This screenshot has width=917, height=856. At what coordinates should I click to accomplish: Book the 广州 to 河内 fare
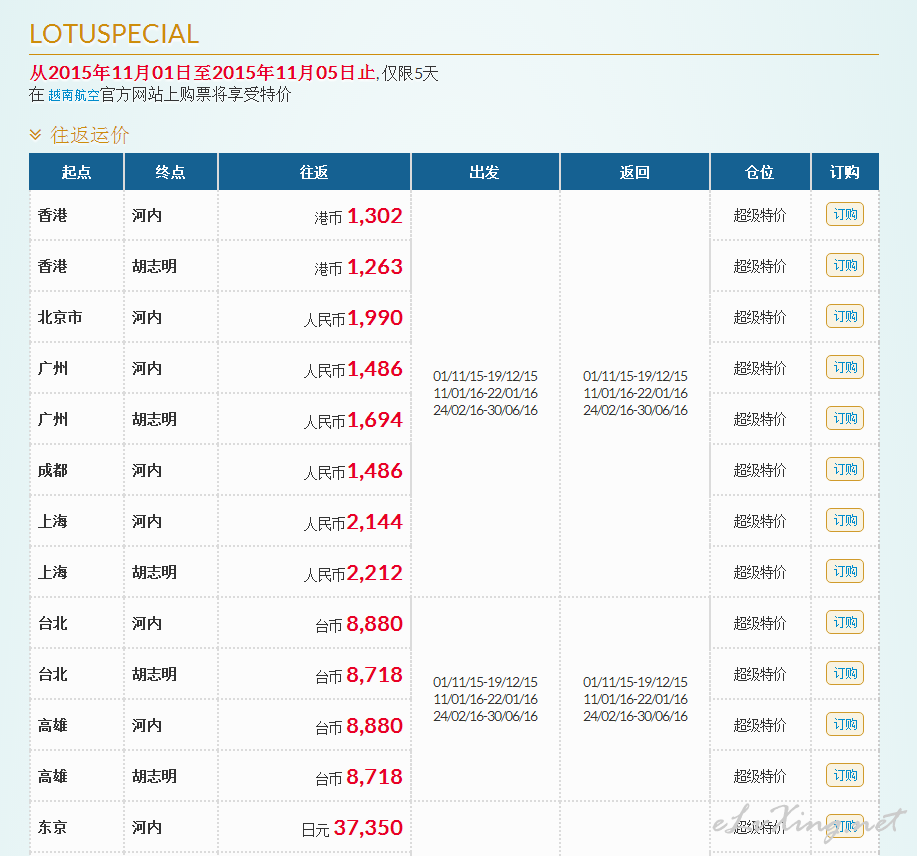(x=844, y=367)
